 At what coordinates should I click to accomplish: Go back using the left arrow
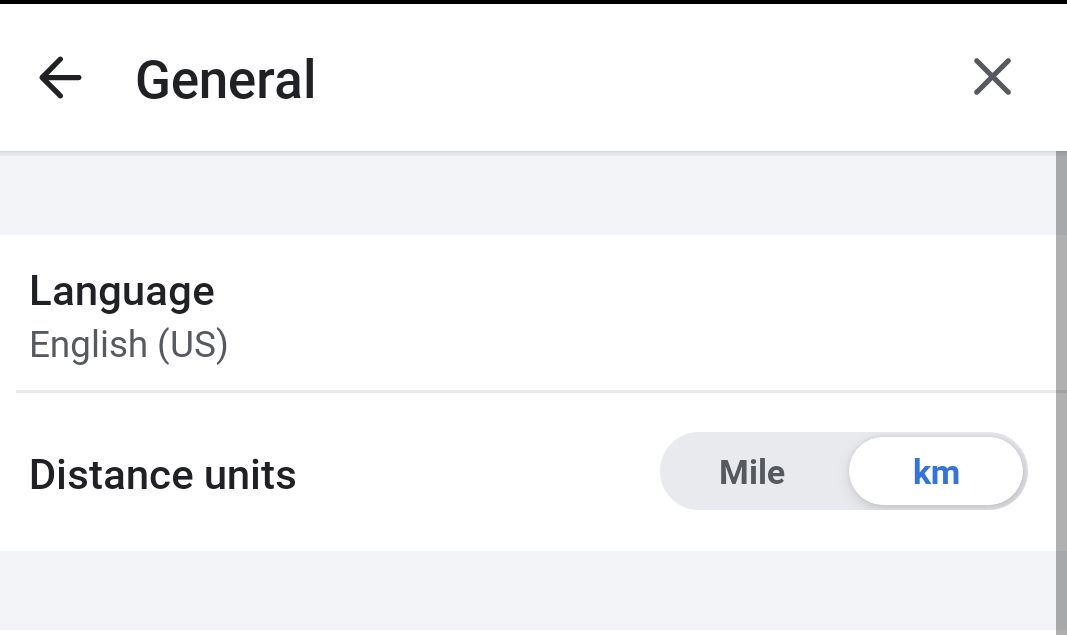[60, 78]
